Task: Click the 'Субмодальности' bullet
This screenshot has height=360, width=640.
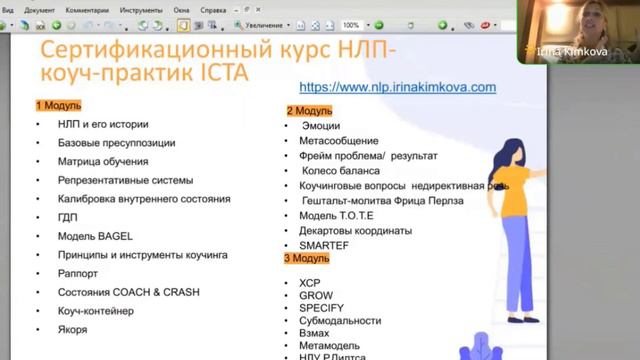Action: point(340,321)
